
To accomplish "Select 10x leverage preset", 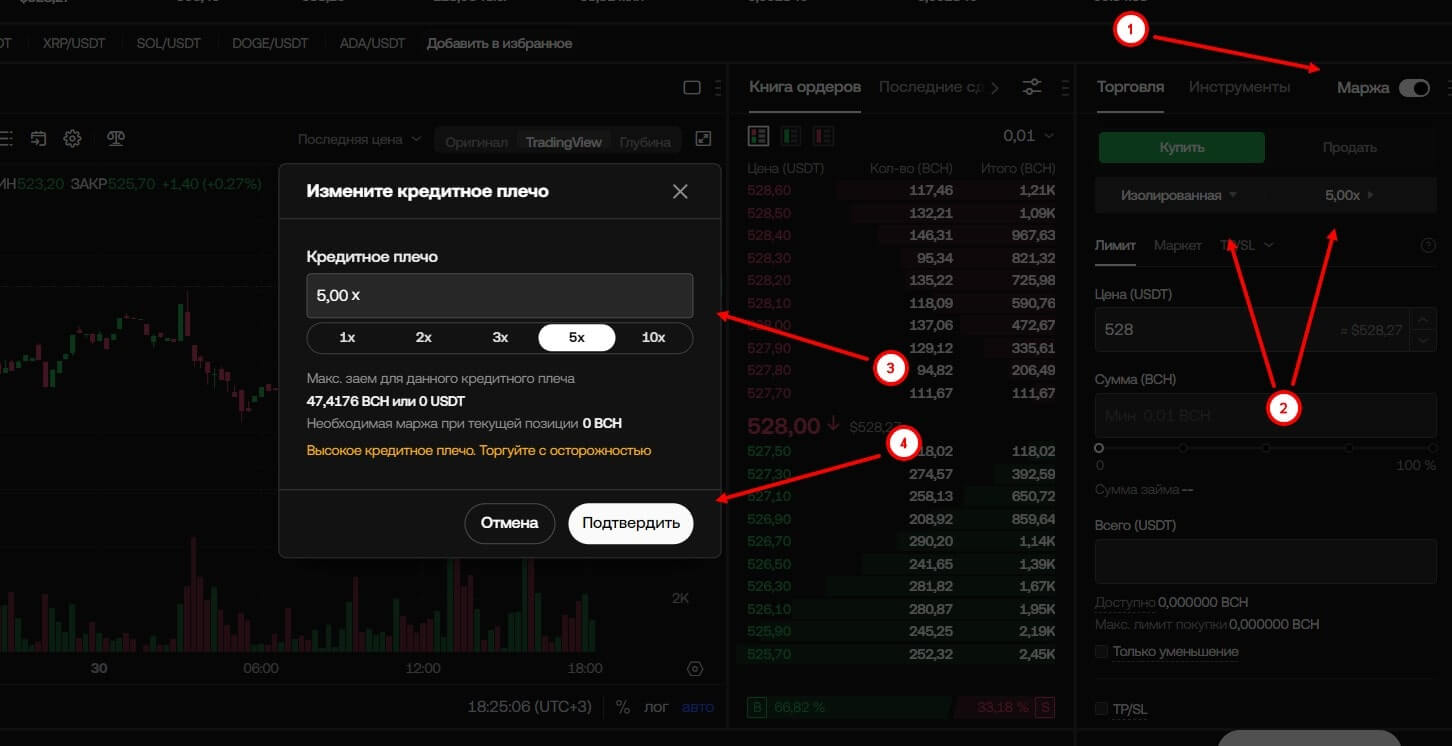I will click(653, 338).
